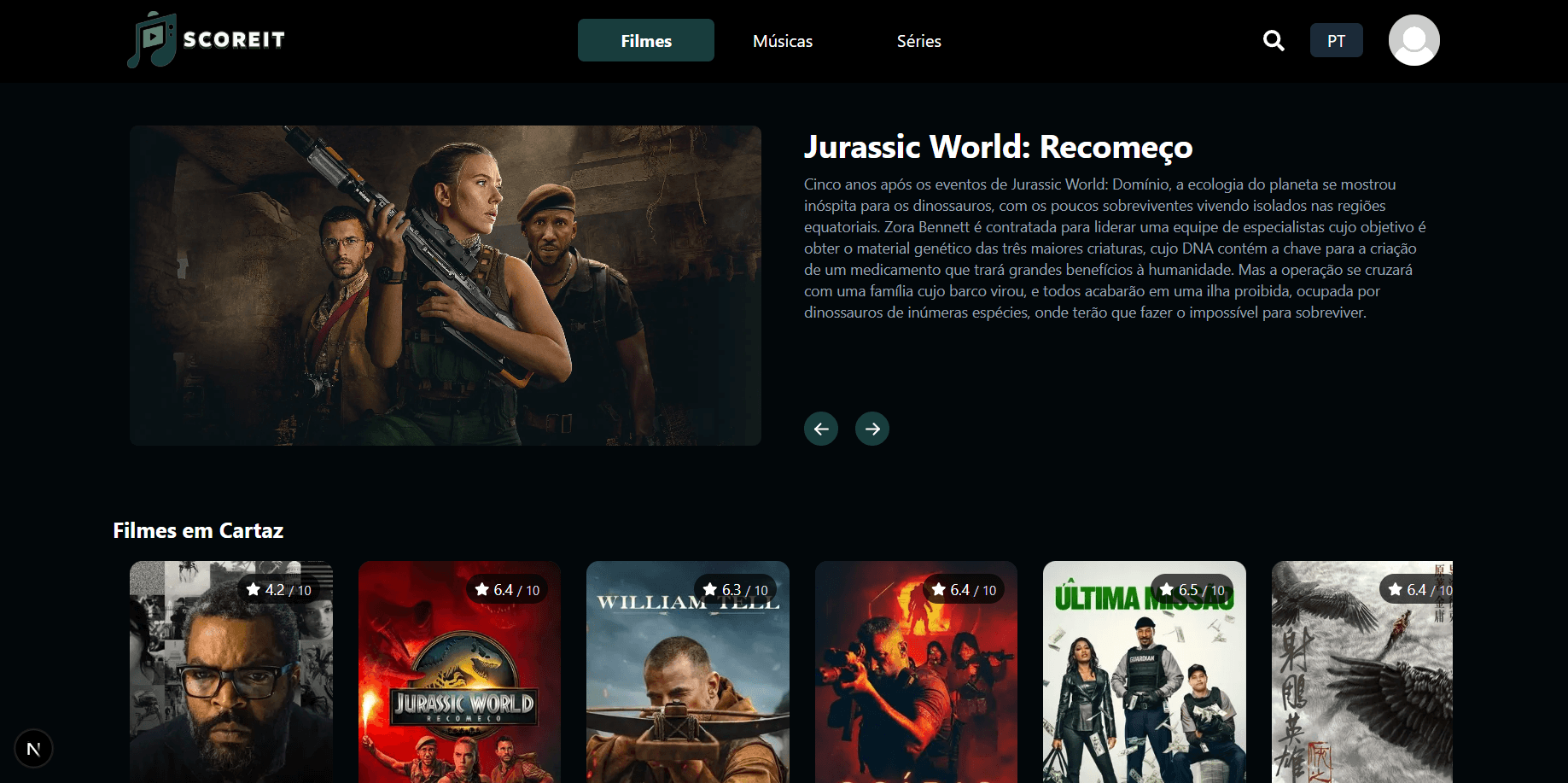
Task: Go to previous featured movie arrow
Action: coord(821,429)
